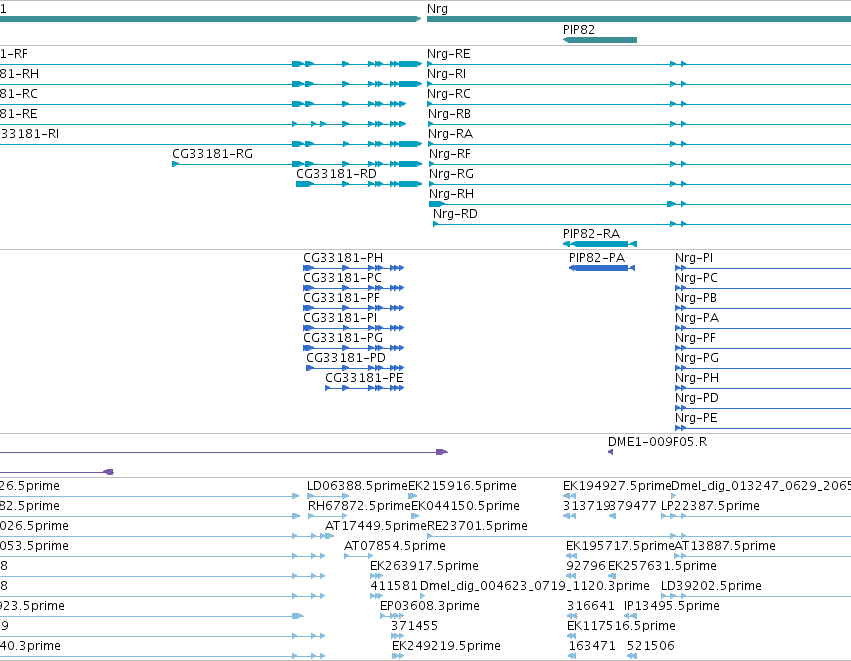The image size is (851, 661).
Task: Click the PIP82-PA protein label
Action: [x=596, y=258]
